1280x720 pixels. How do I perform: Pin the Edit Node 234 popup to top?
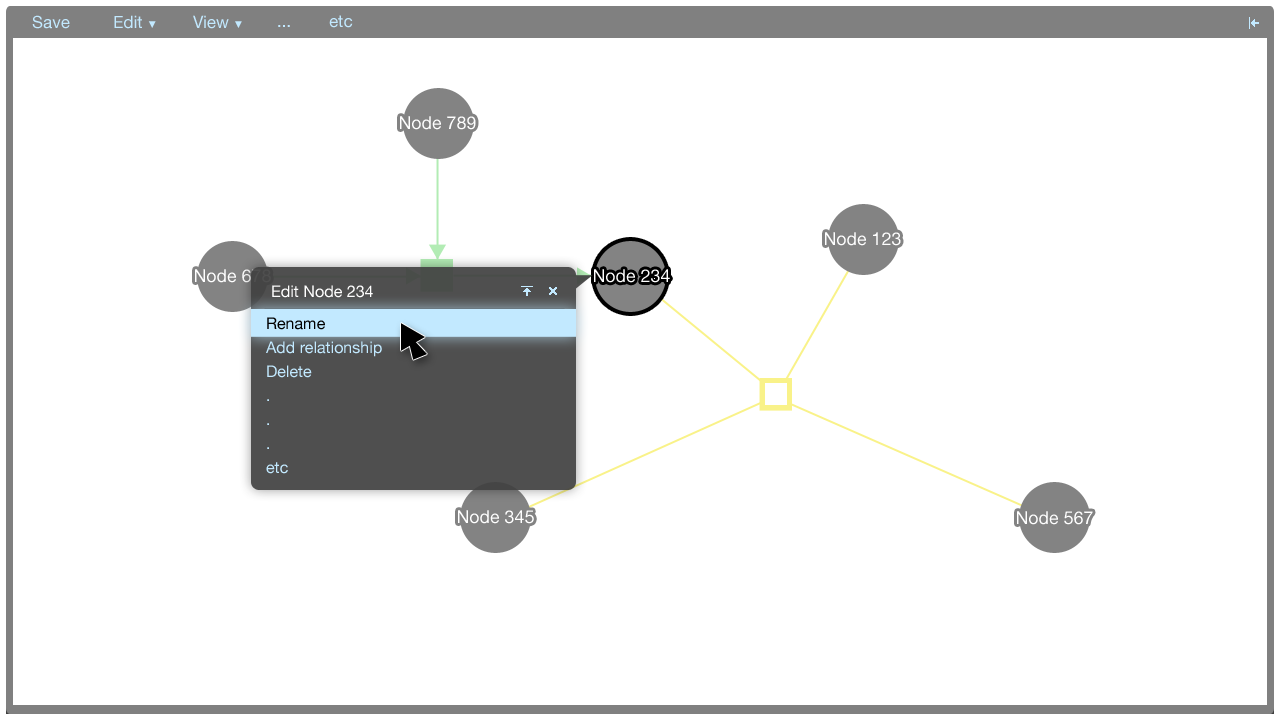click(x=527, y=291)
